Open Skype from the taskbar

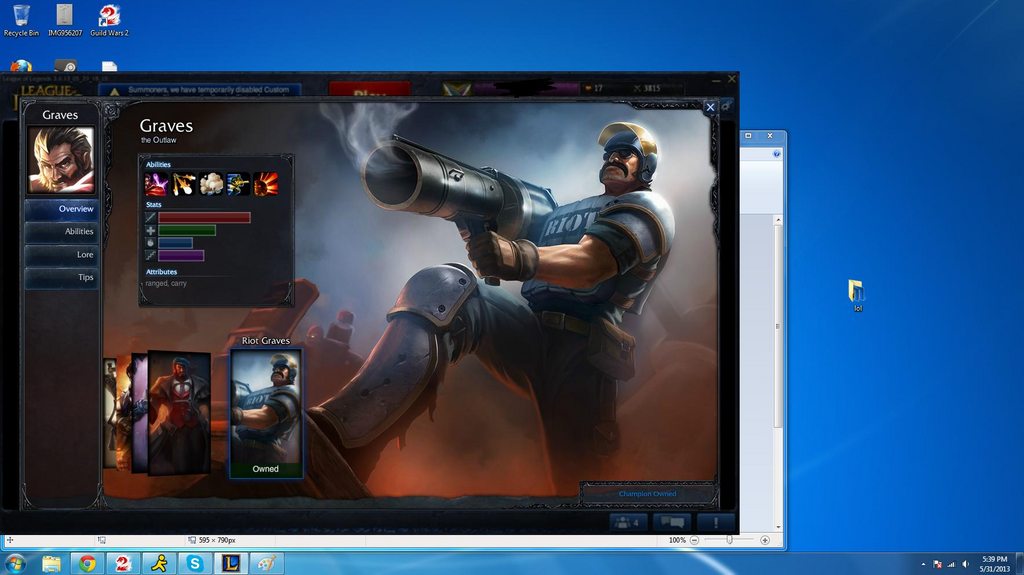pos(195,563)
